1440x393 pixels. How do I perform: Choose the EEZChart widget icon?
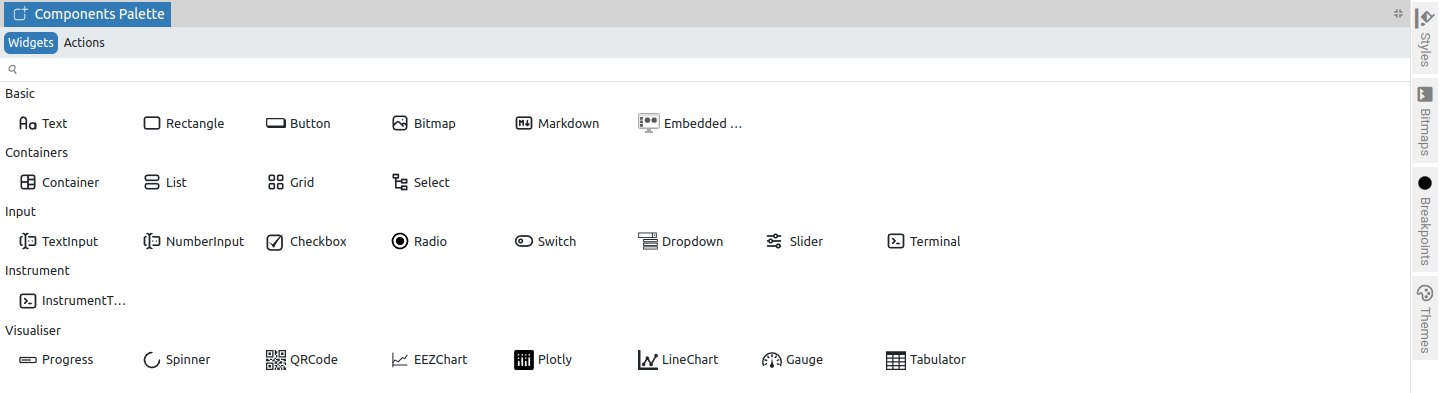(400, 360)
